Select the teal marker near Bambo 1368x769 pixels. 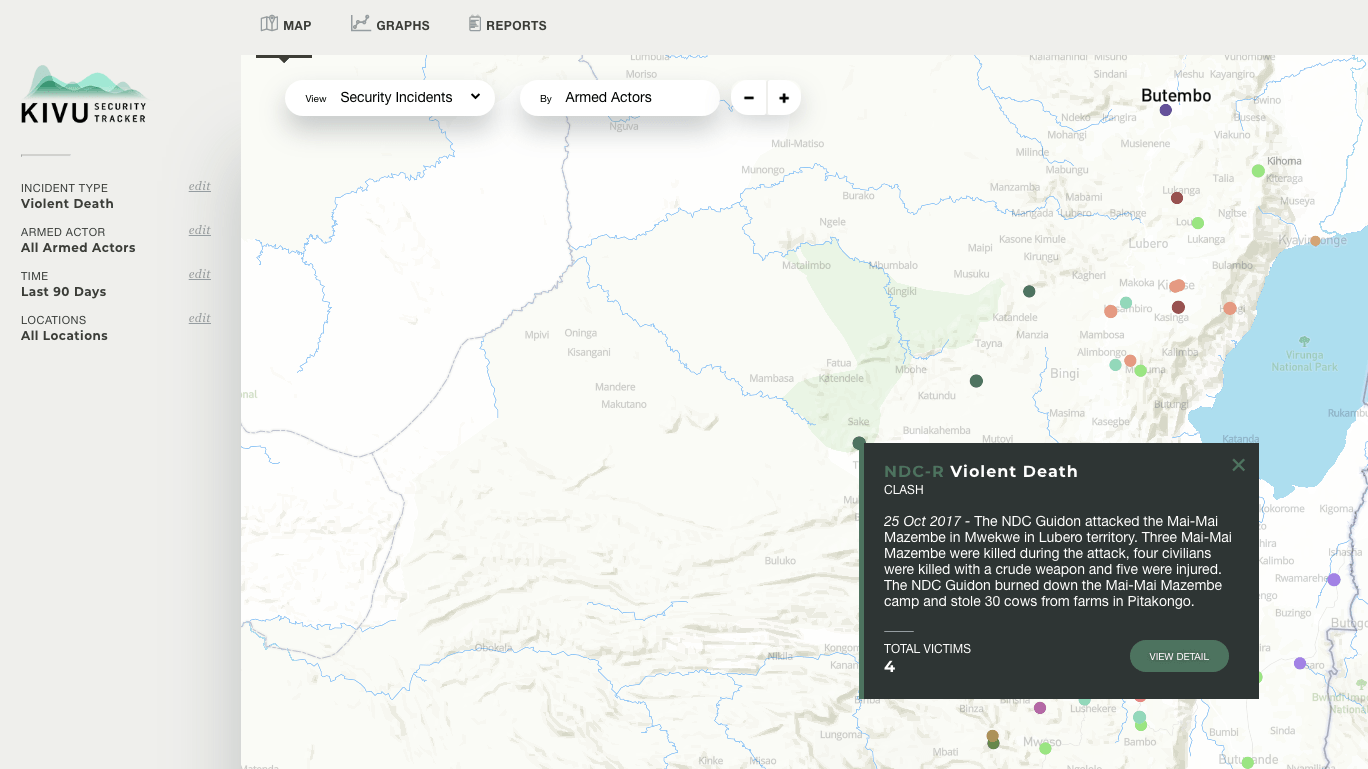click(x=1139, y=719)
